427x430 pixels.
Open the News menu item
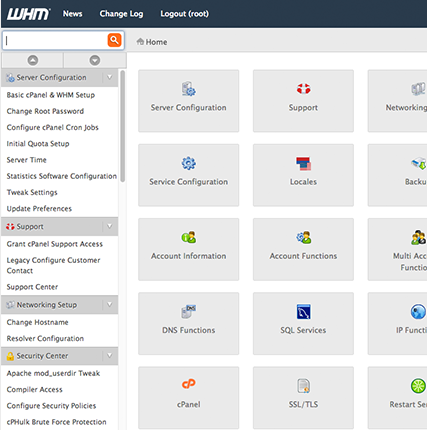click(73, 14)
